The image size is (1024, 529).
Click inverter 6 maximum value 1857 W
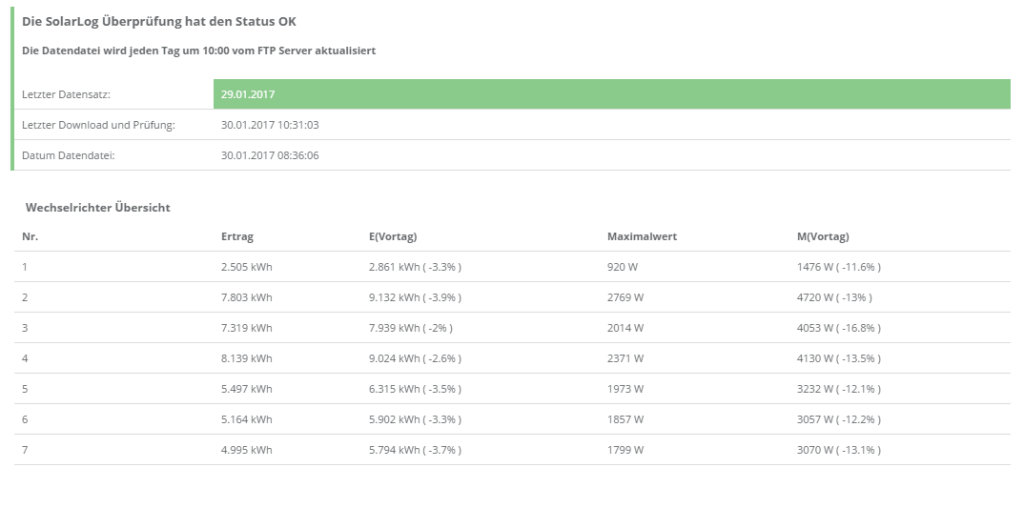[625, 419]
